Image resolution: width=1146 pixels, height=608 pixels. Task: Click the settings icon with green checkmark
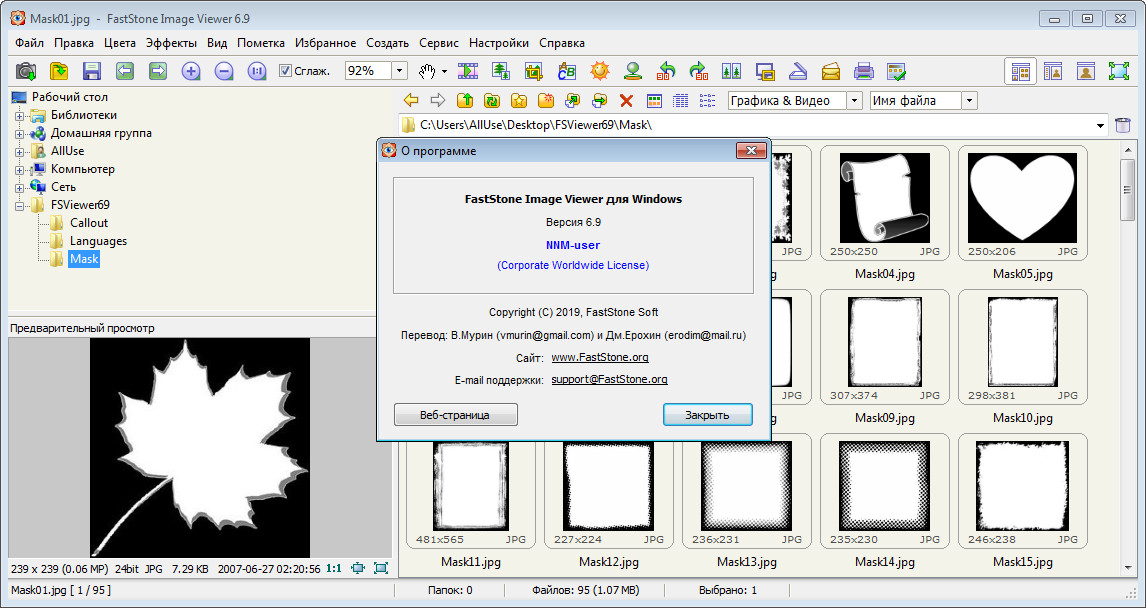click(x=897, y=71)
